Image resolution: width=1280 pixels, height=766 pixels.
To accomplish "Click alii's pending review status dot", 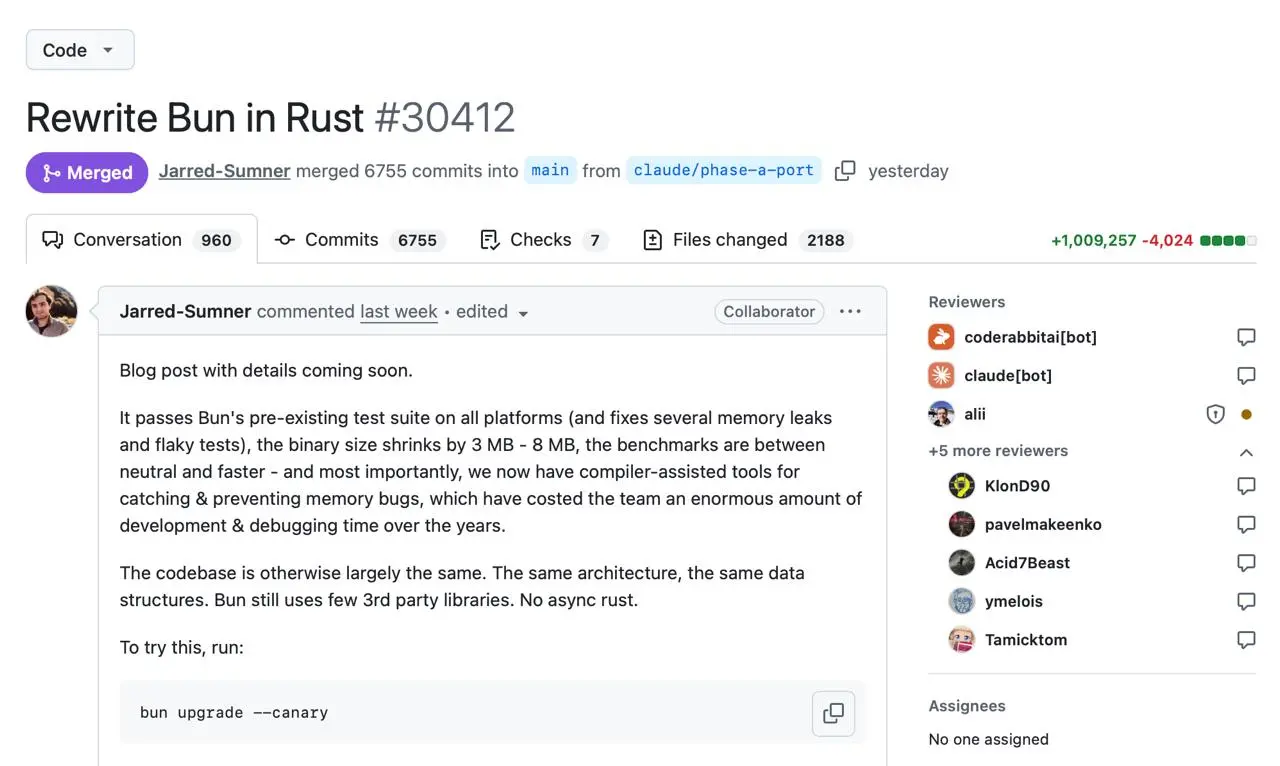I will [x=1246, y=414].
